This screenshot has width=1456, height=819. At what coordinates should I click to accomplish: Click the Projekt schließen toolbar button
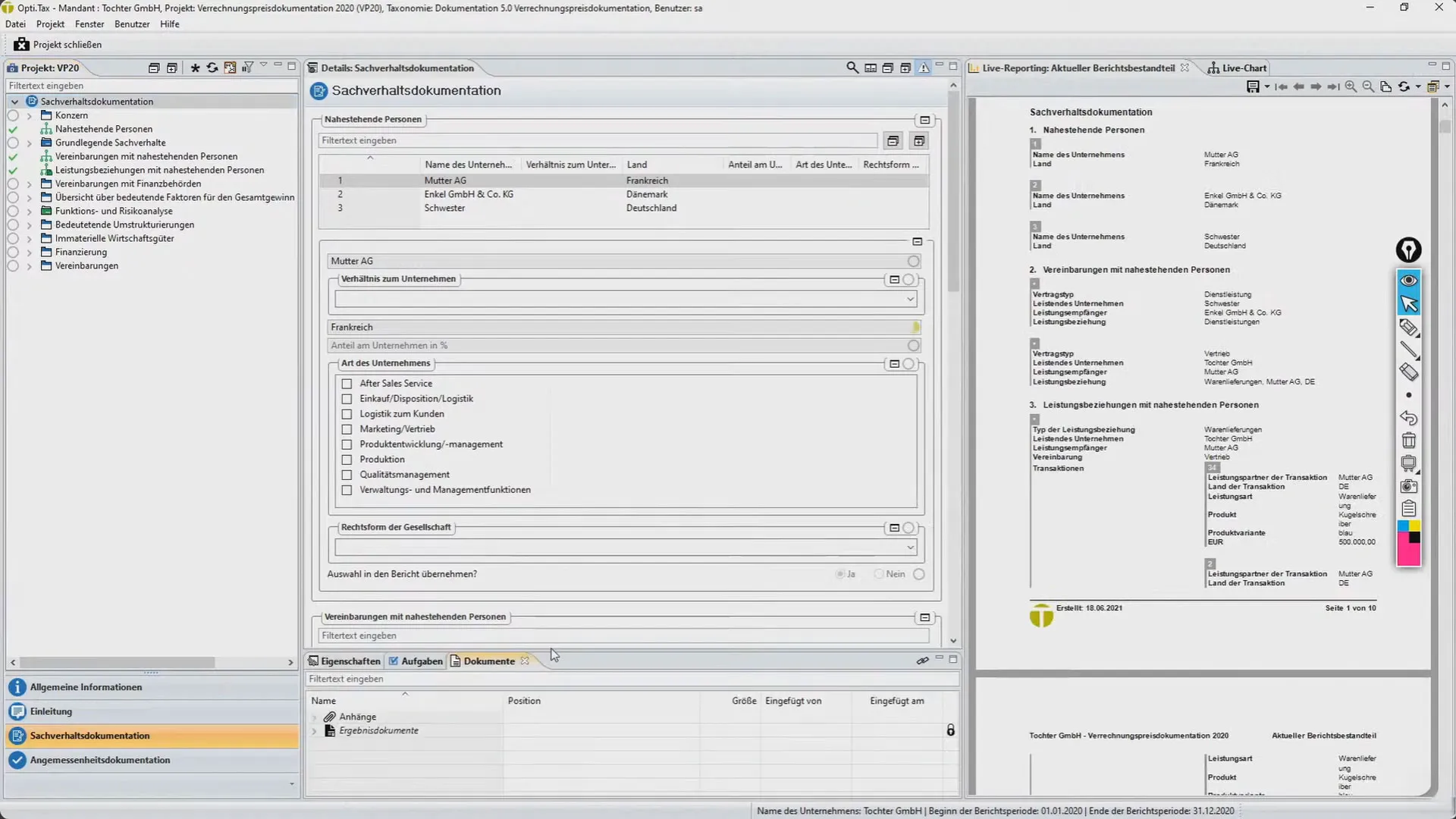[x=58, y=44]
